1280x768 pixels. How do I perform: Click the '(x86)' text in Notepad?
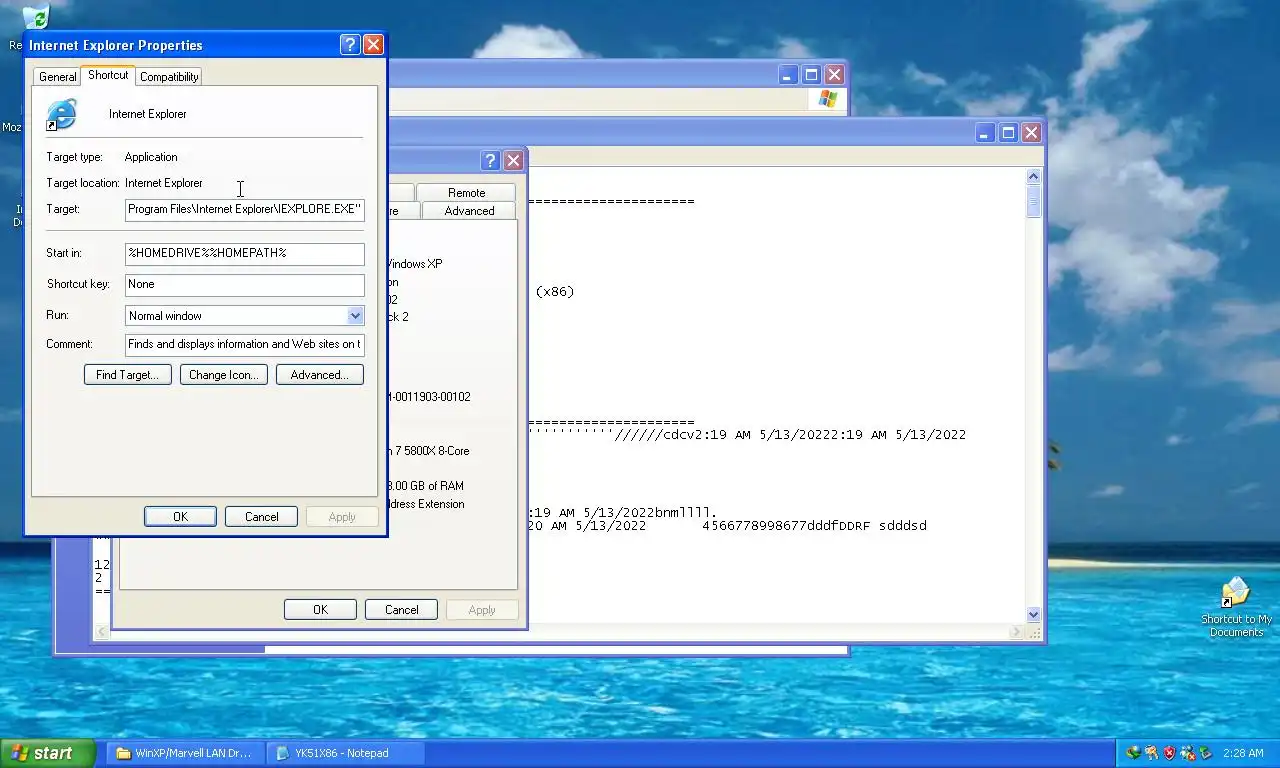tap(555, 292)
